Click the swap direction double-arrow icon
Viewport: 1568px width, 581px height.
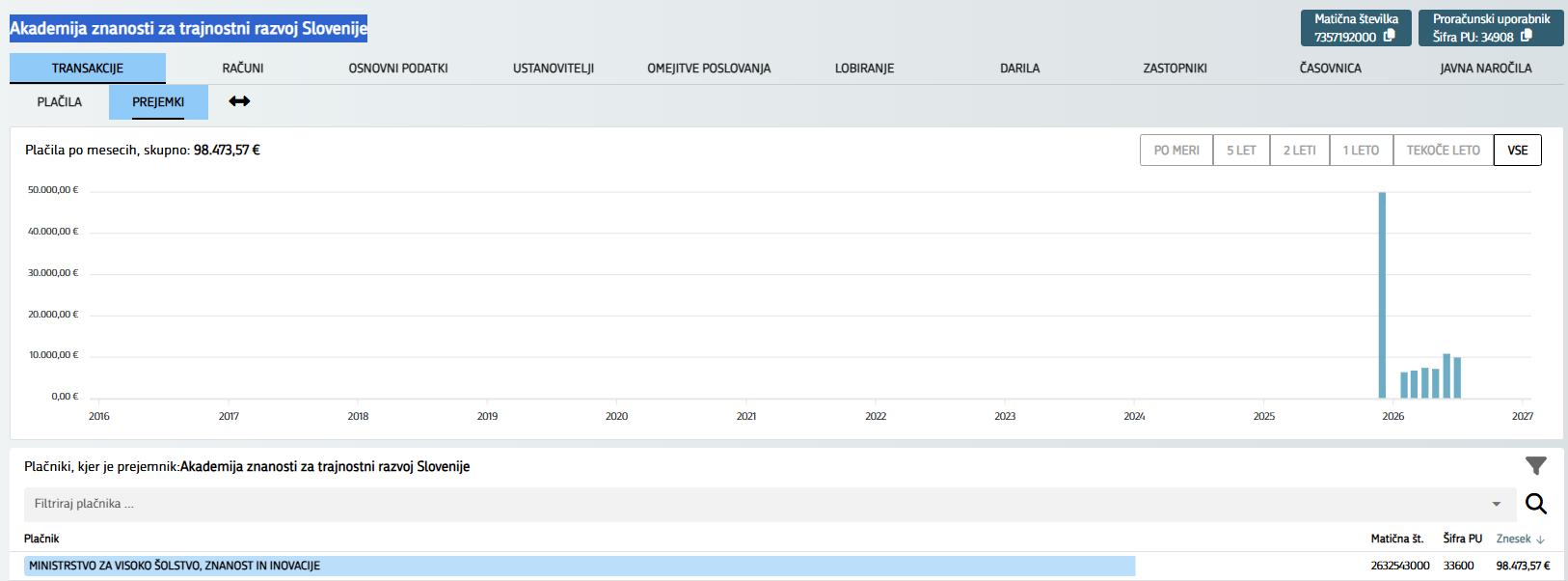(239, 101)
